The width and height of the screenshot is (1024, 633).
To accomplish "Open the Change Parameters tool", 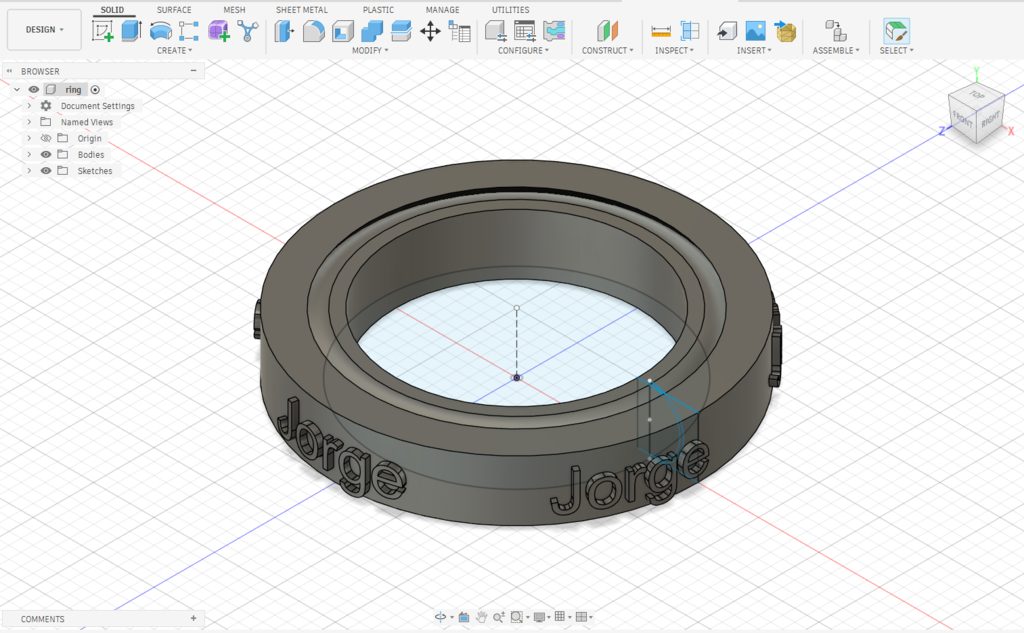I will 460,31.
